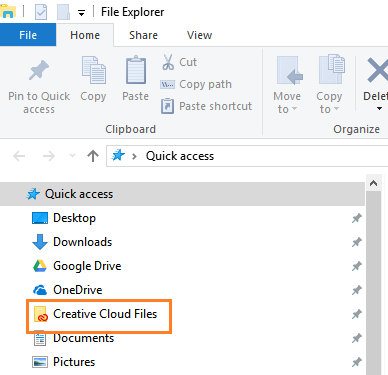Toggle the pin next to Google Drive

(x=357, y=266)
